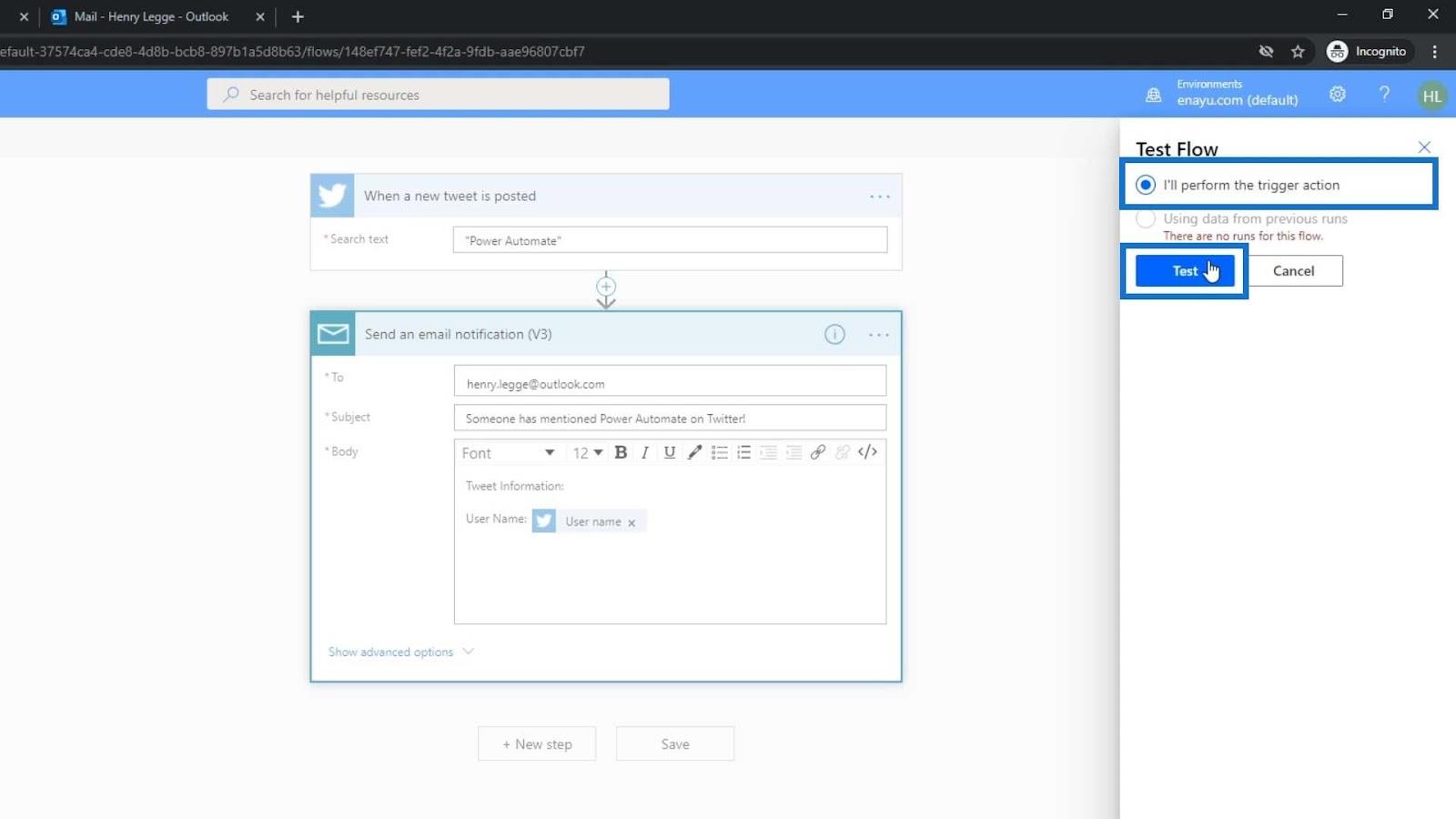The width and height of the screenshot is (1456, 819).
Task: Open the font size 12 dropdown
Action: click(x=587, y=452)
